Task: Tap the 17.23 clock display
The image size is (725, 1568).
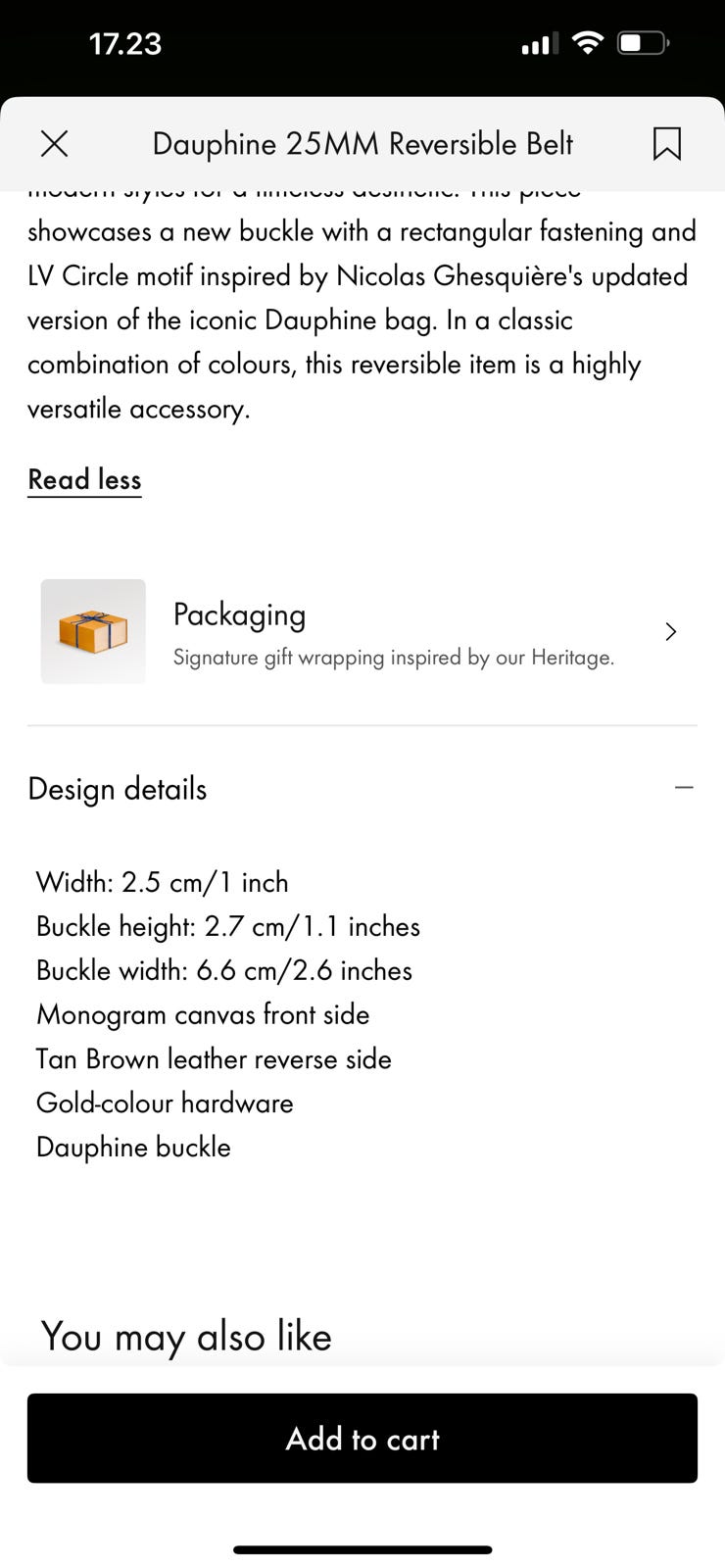Action: (x=125, y=44)
